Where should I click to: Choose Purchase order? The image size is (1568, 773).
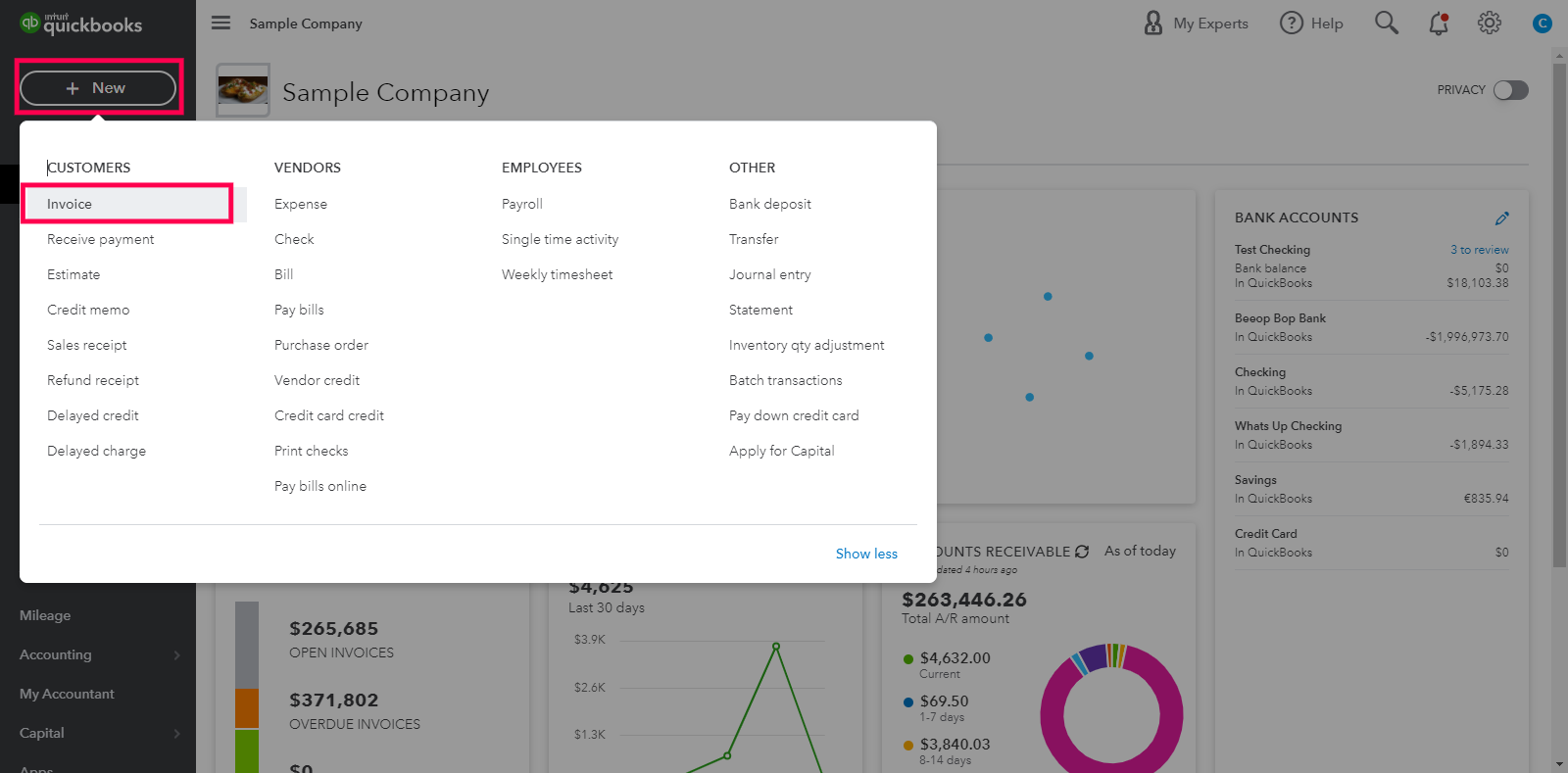pos(321,345)
